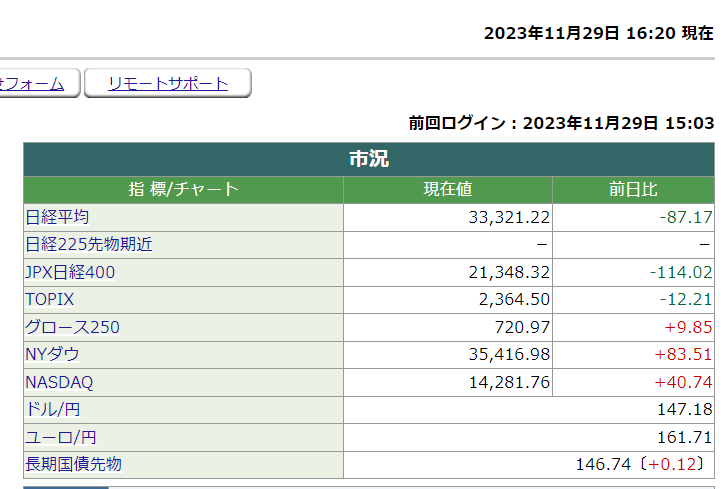Click the partially visible フォーム button
725x489 pixels.
[x=34, y=84]
